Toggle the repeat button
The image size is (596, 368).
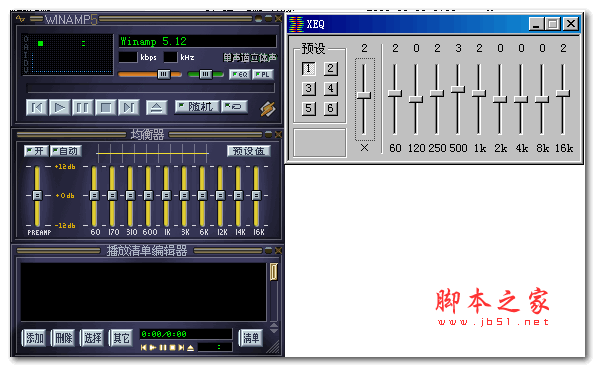[234, 107]
